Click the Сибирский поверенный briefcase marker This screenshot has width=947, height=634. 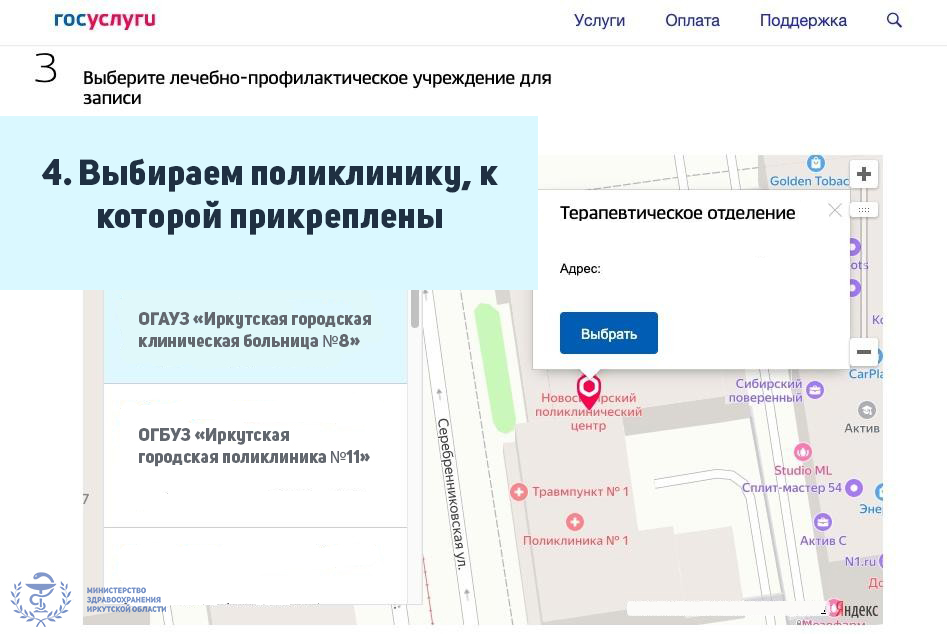tap(816, 390)
